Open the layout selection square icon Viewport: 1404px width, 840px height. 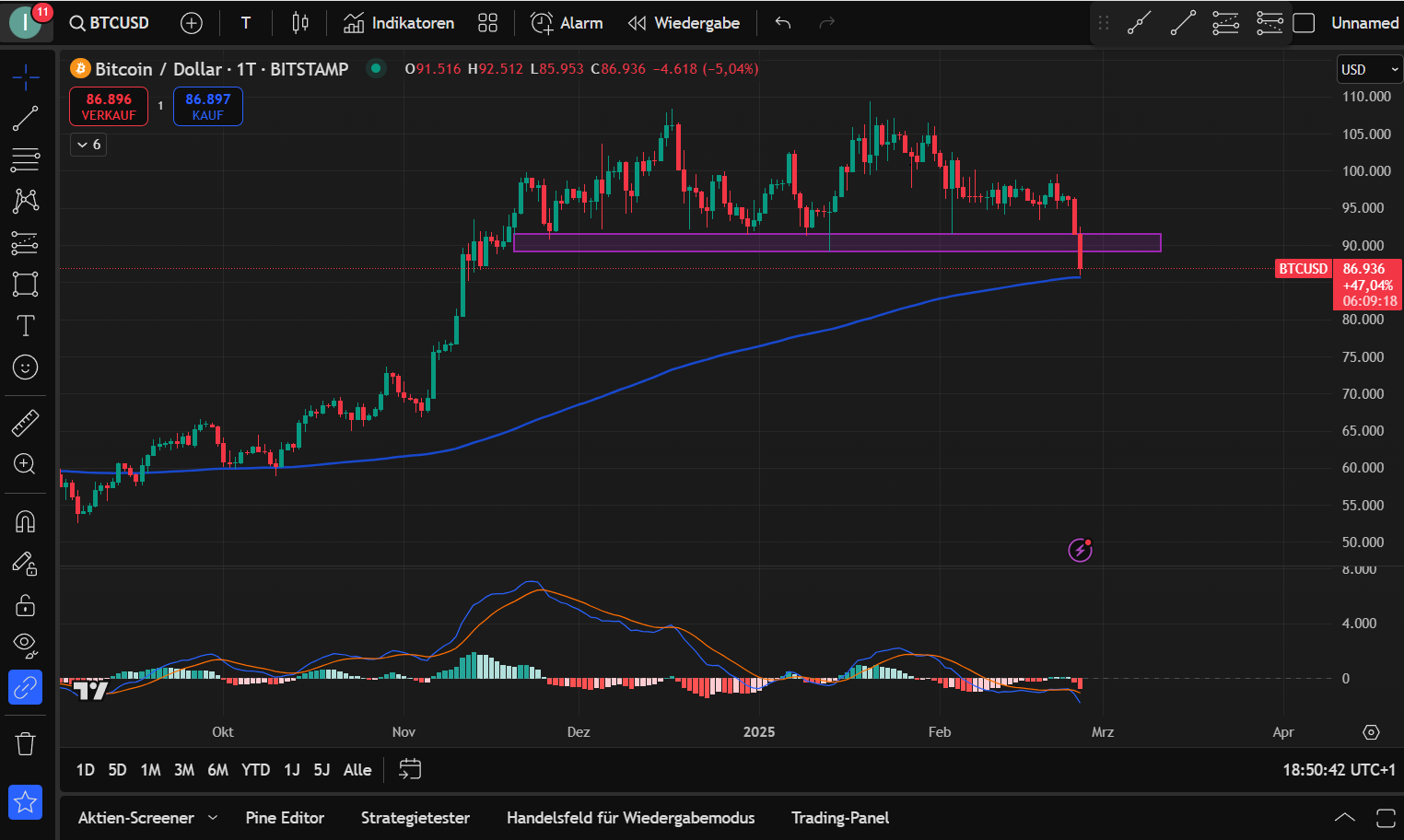click(x=1304, y=23)
